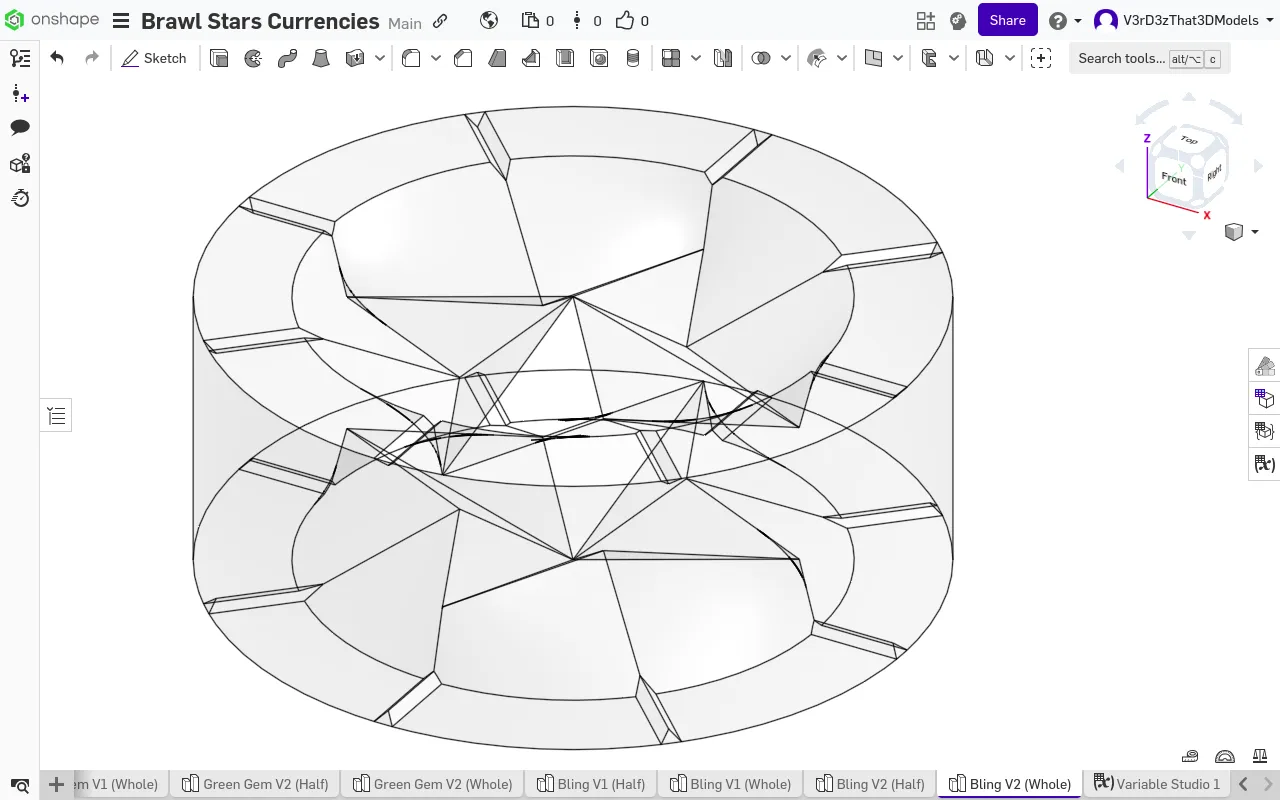This screenshot has width=1280, height=800.
Task: Open the Onshape App Store icon
Action: [925, 20]
